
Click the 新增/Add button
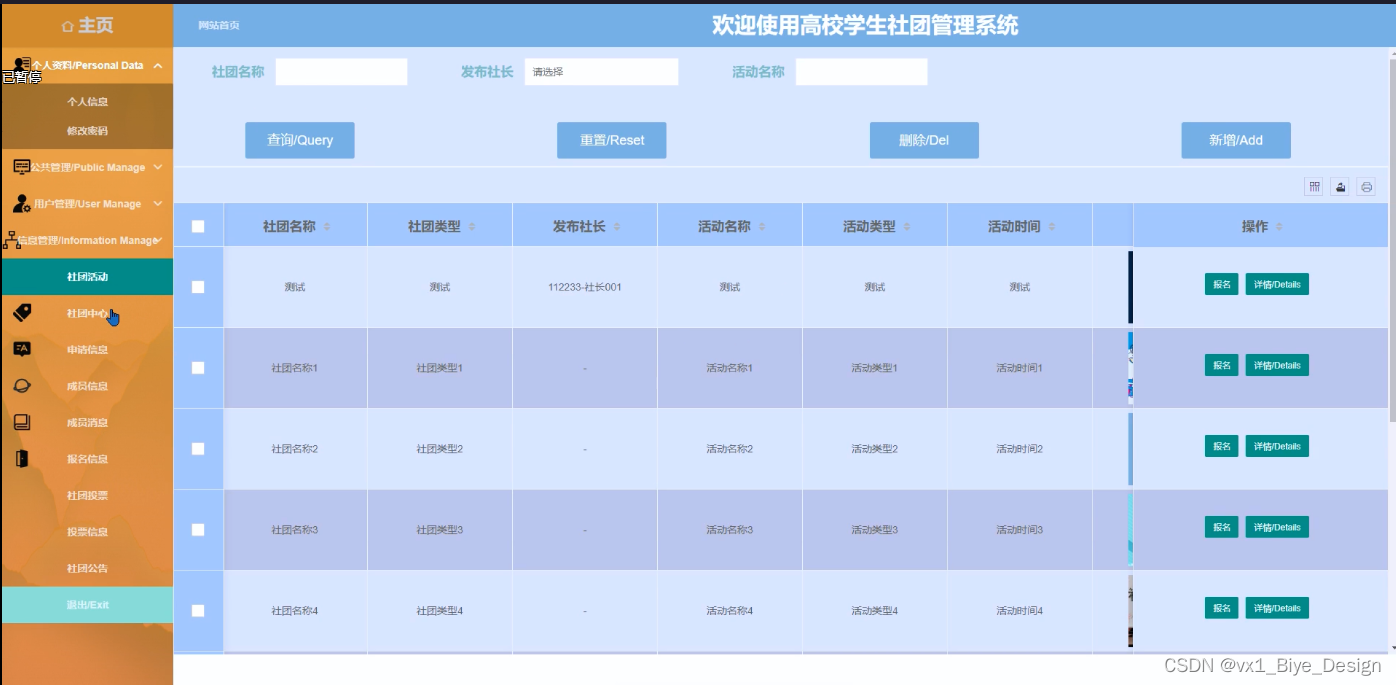tap(1236, 140)
